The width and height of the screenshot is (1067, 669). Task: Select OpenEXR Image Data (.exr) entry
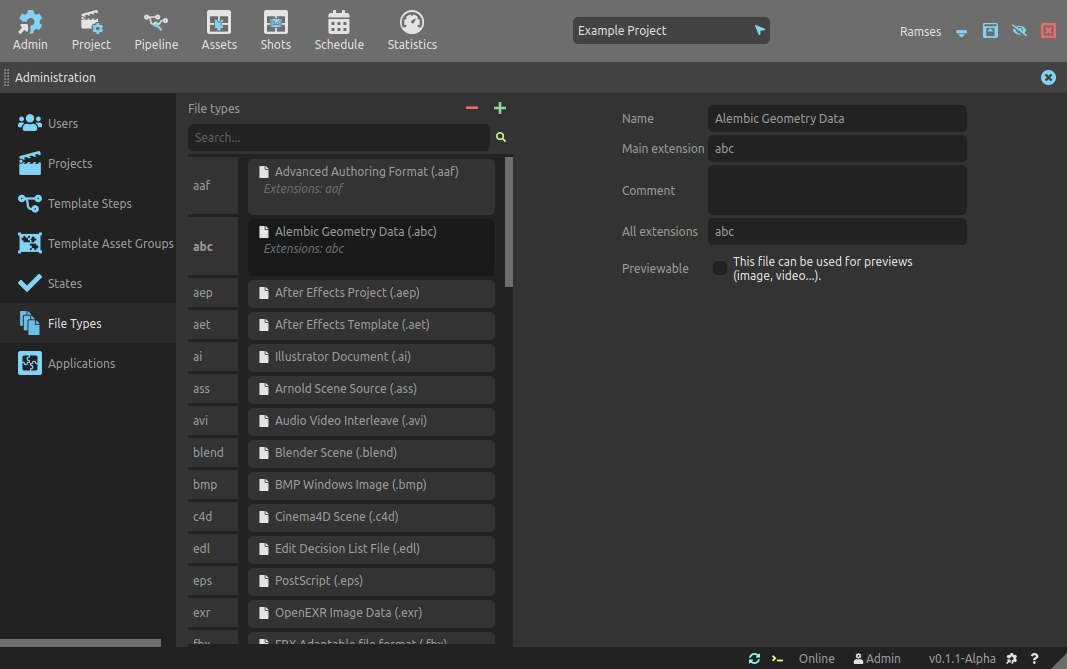click(371, 613)
